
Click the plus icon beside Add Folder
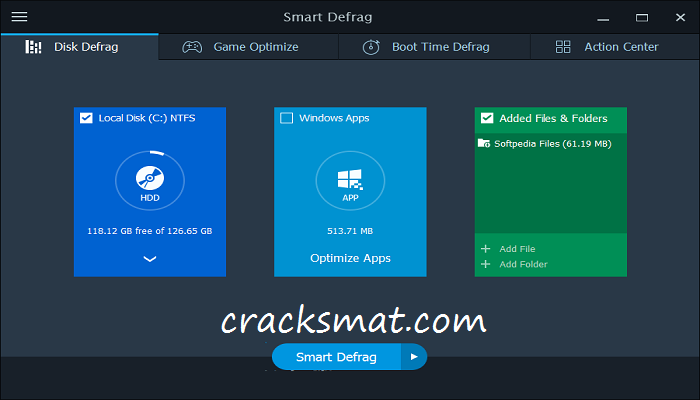tap(486, 264)
